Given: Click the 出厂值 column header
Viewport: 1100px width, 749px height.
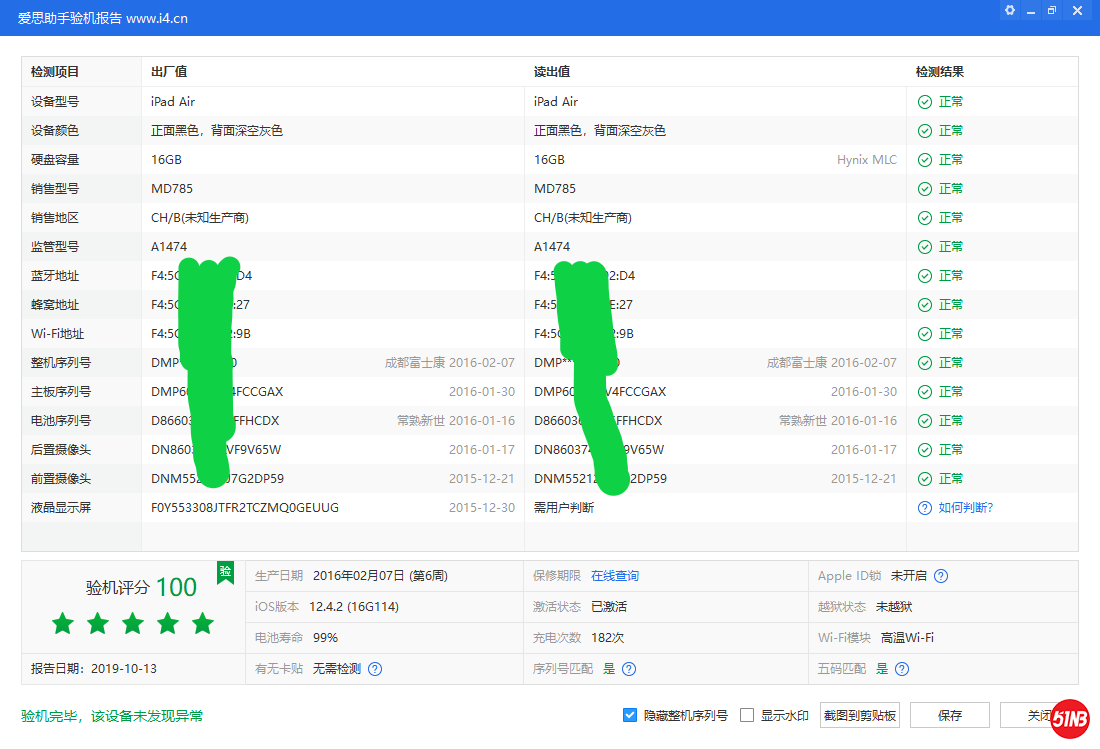Looking at the screenshot, I should point(169,72).
